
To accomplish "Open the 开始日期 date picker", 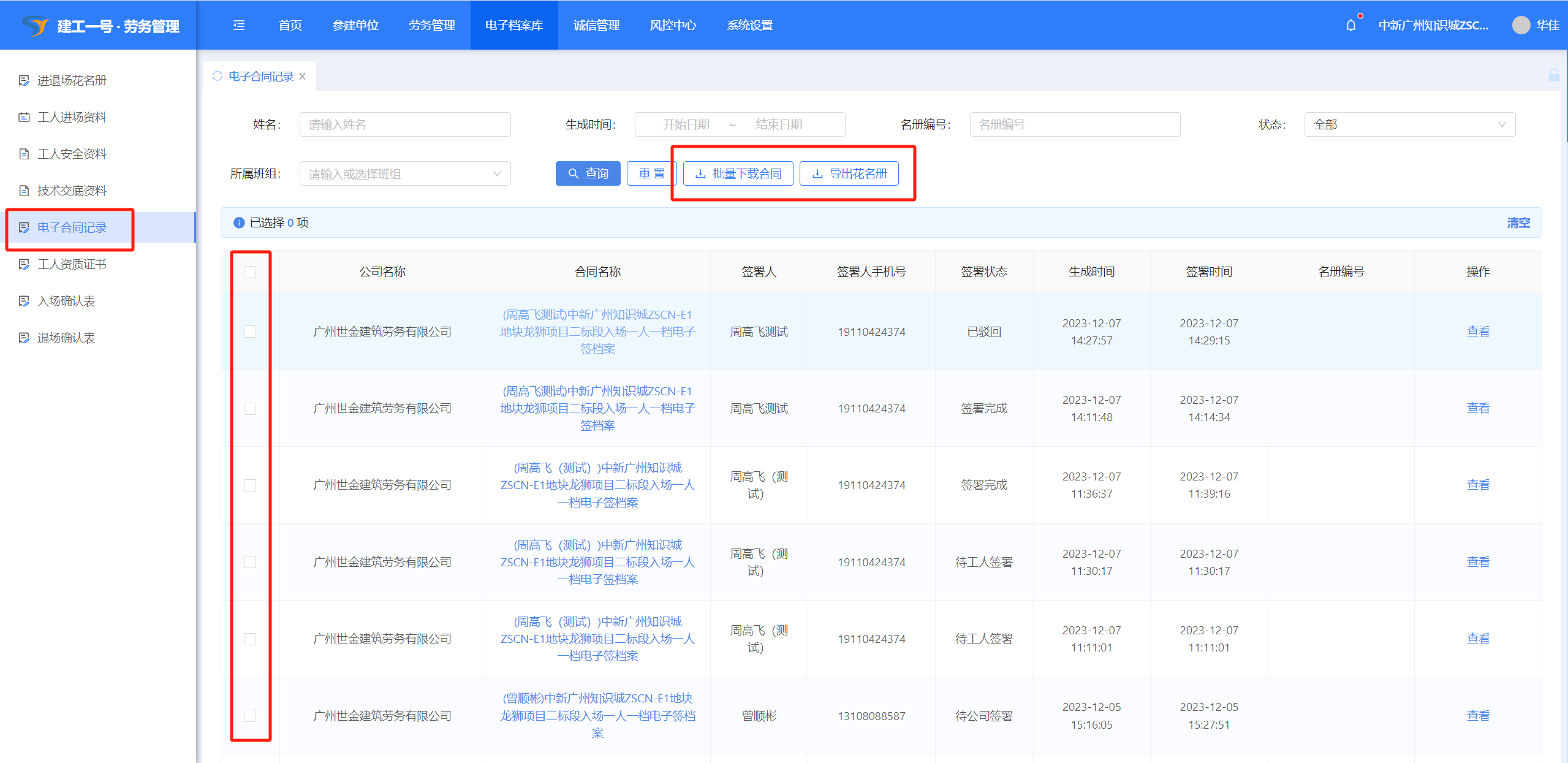I will tap(686, 124).
